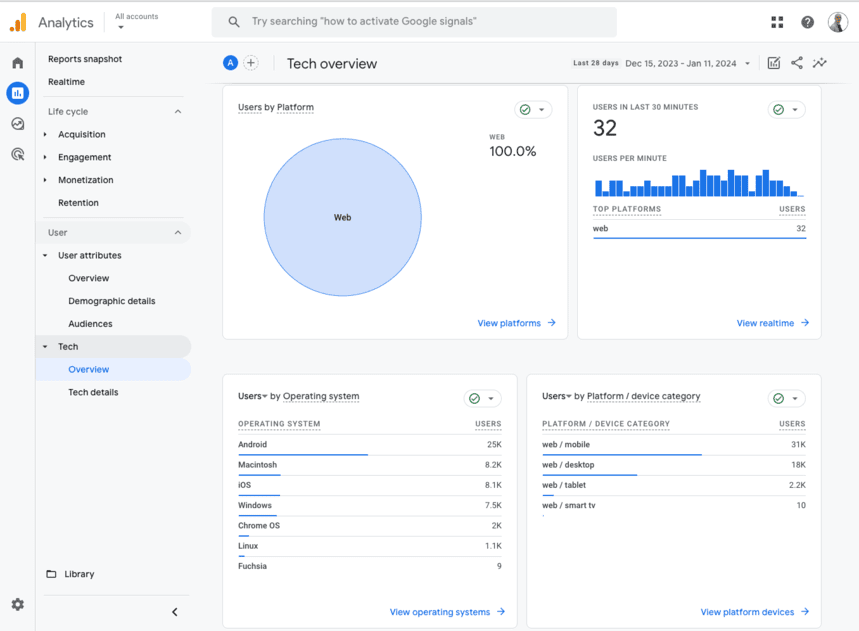
Task: Open the Advertising icon in left rail
Action: pyautogui.click(x=18, y=154)
